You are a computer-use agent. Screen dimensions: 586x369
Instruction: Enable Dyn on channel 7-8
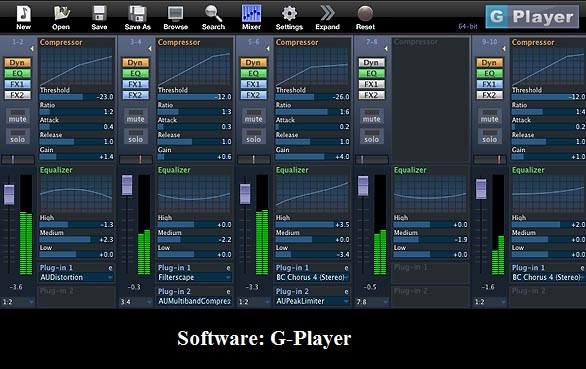[x=371, y=62]
